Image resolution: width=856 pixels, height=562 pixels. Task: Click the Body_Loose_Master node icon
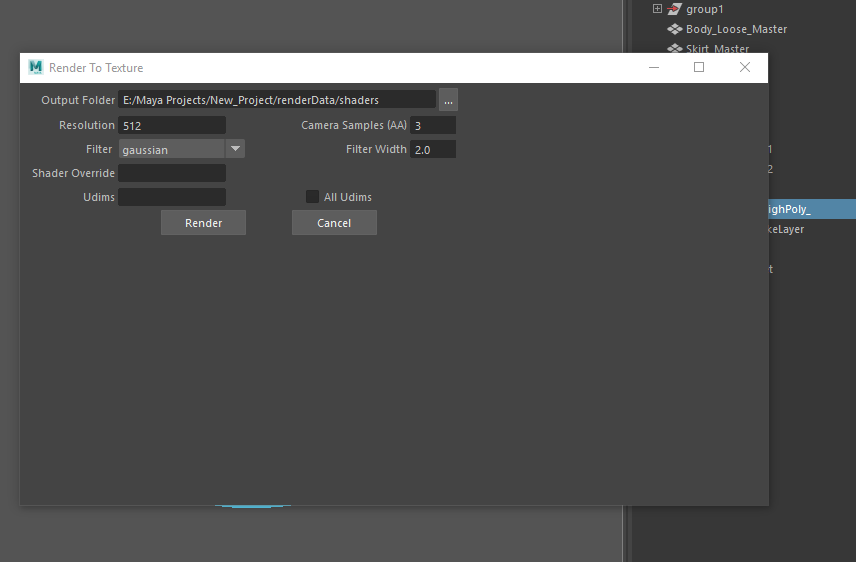(675, 29)
